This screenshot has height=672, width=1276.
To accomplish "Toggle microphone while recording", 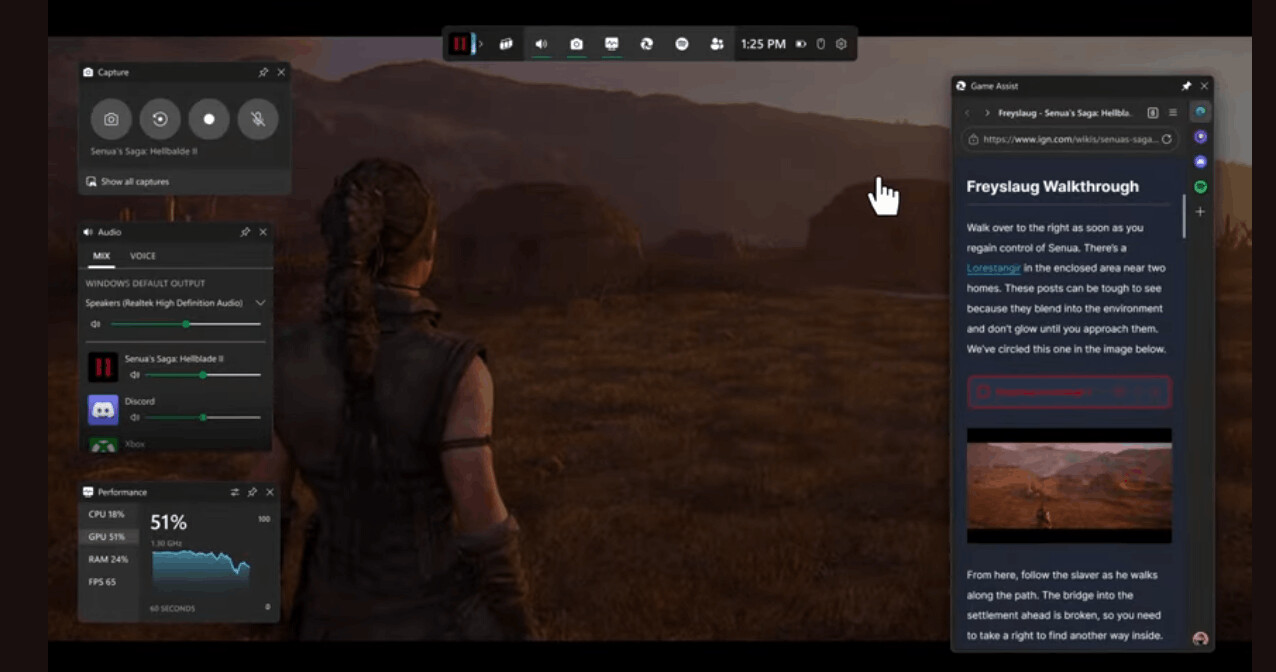I will (x=258, y=119).
